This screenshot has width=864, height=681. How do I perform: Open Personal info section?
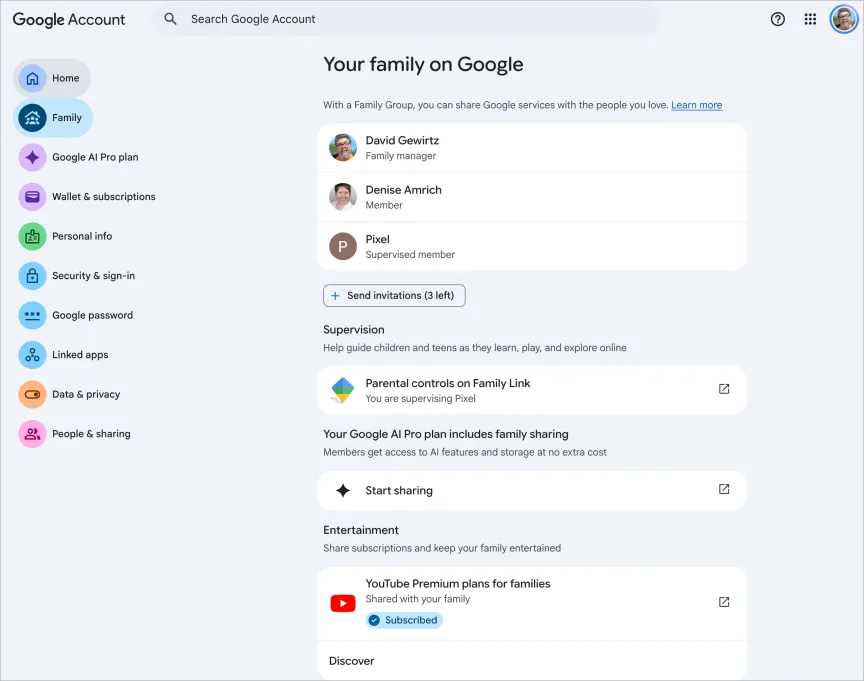click(x=82, y=236)
